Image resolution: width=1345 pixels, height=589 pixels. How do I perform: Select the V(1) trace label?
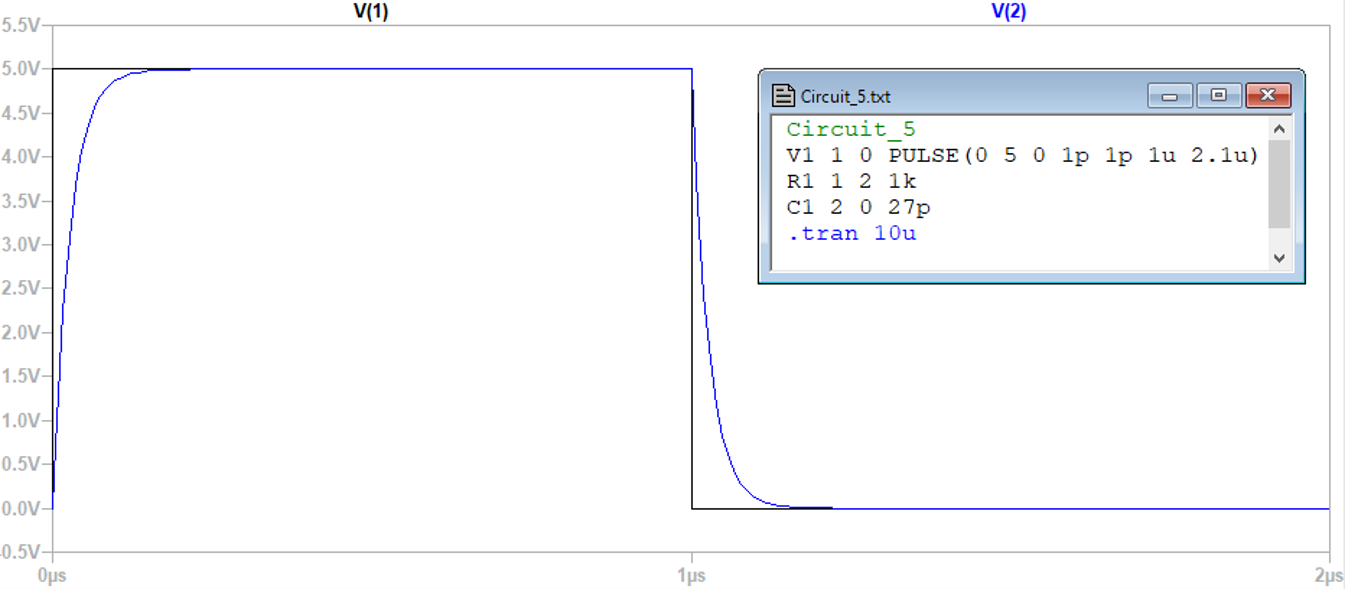click(x=371, y=12)
